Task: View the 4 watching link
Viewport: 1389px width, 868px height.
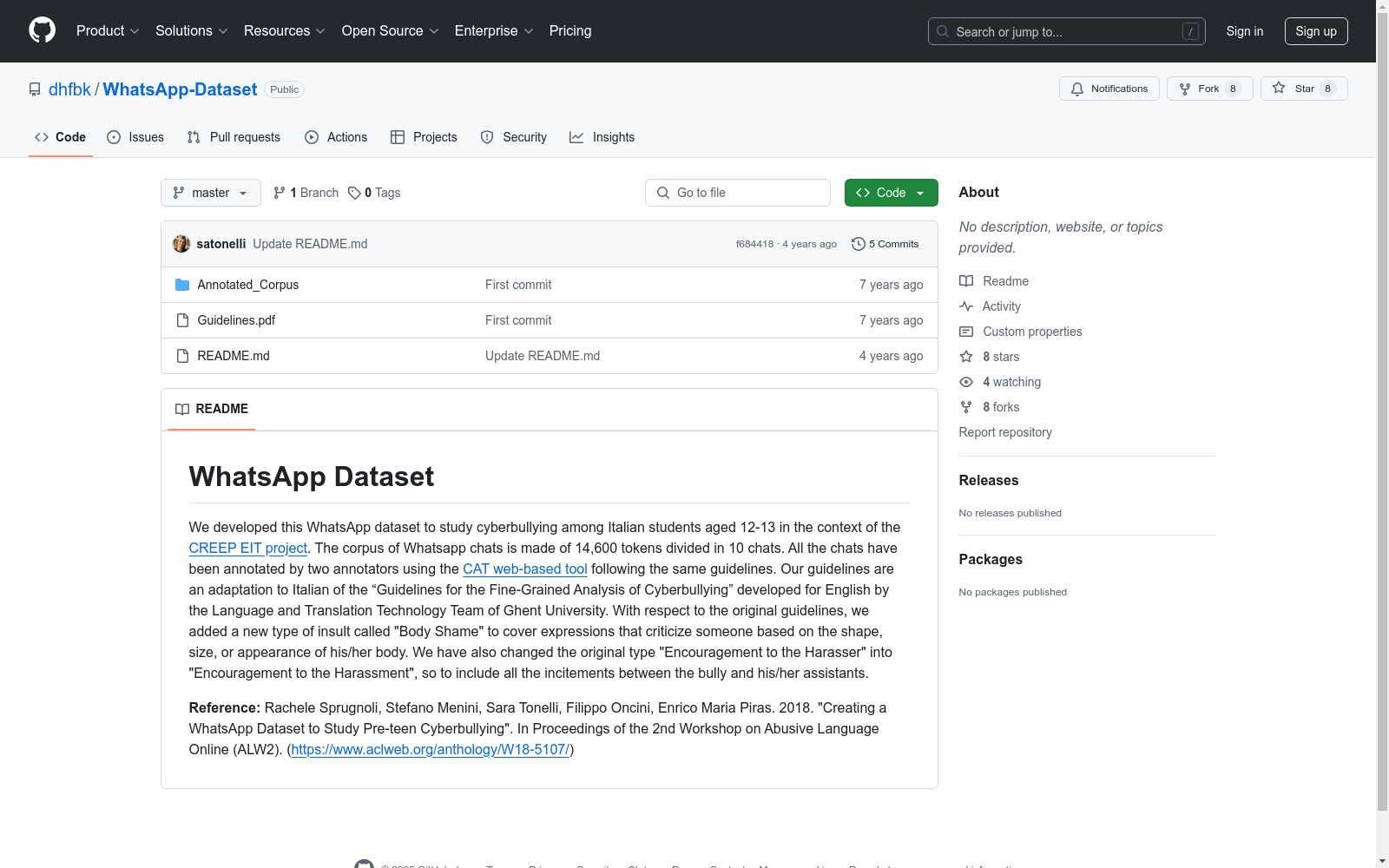Action: tap(1000, 382)
